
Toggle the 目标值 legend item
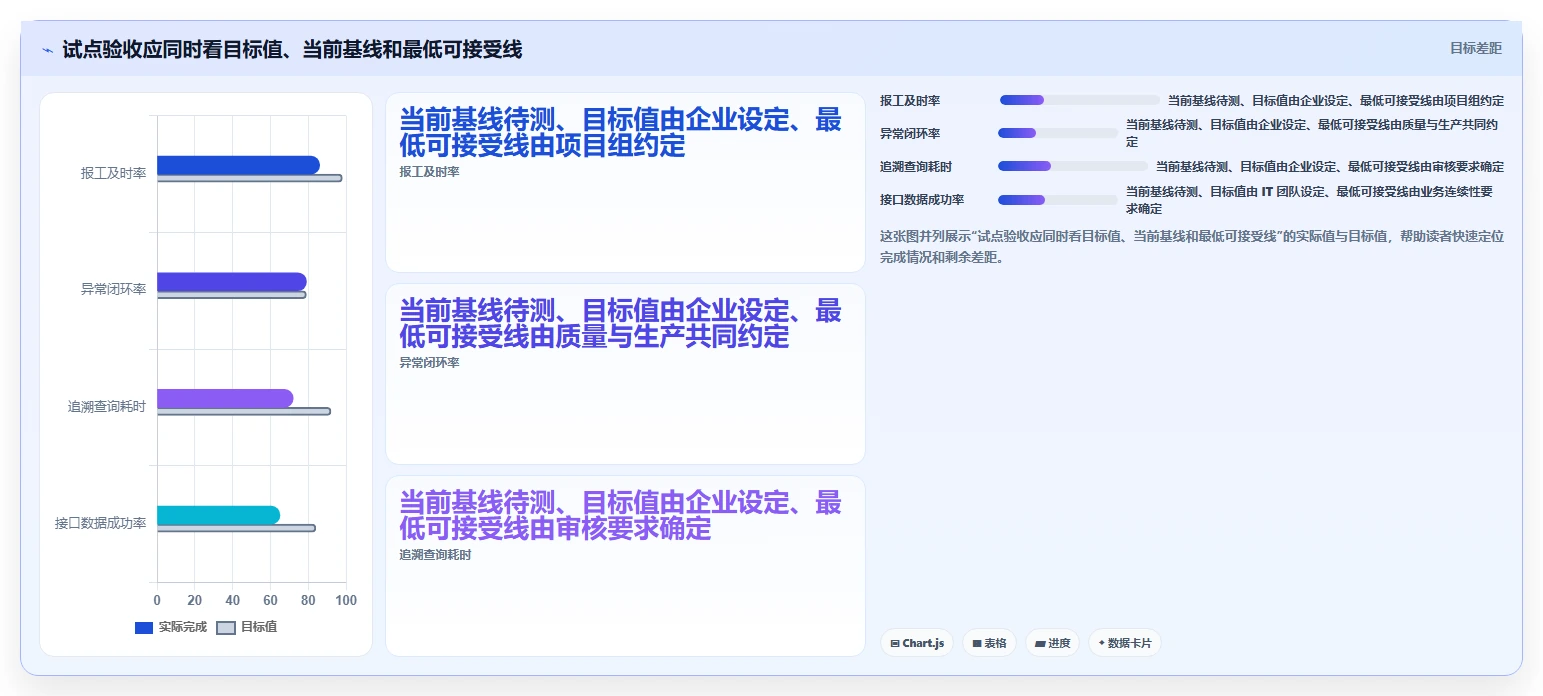tap(247, 627)
